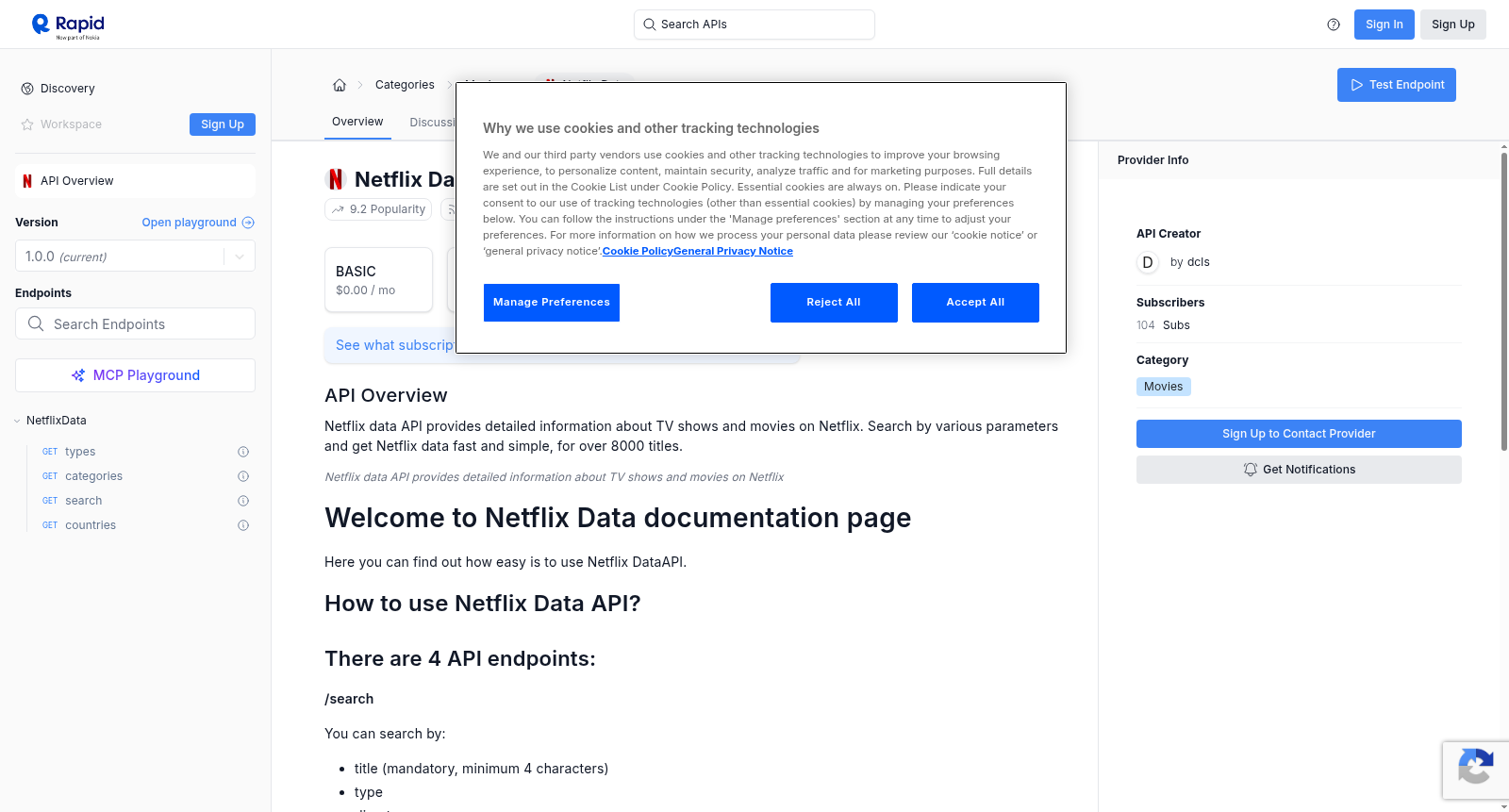Click the home breadcrumb icon
The width and height of the screenshot is (1509, 812).
pos(340,85)
